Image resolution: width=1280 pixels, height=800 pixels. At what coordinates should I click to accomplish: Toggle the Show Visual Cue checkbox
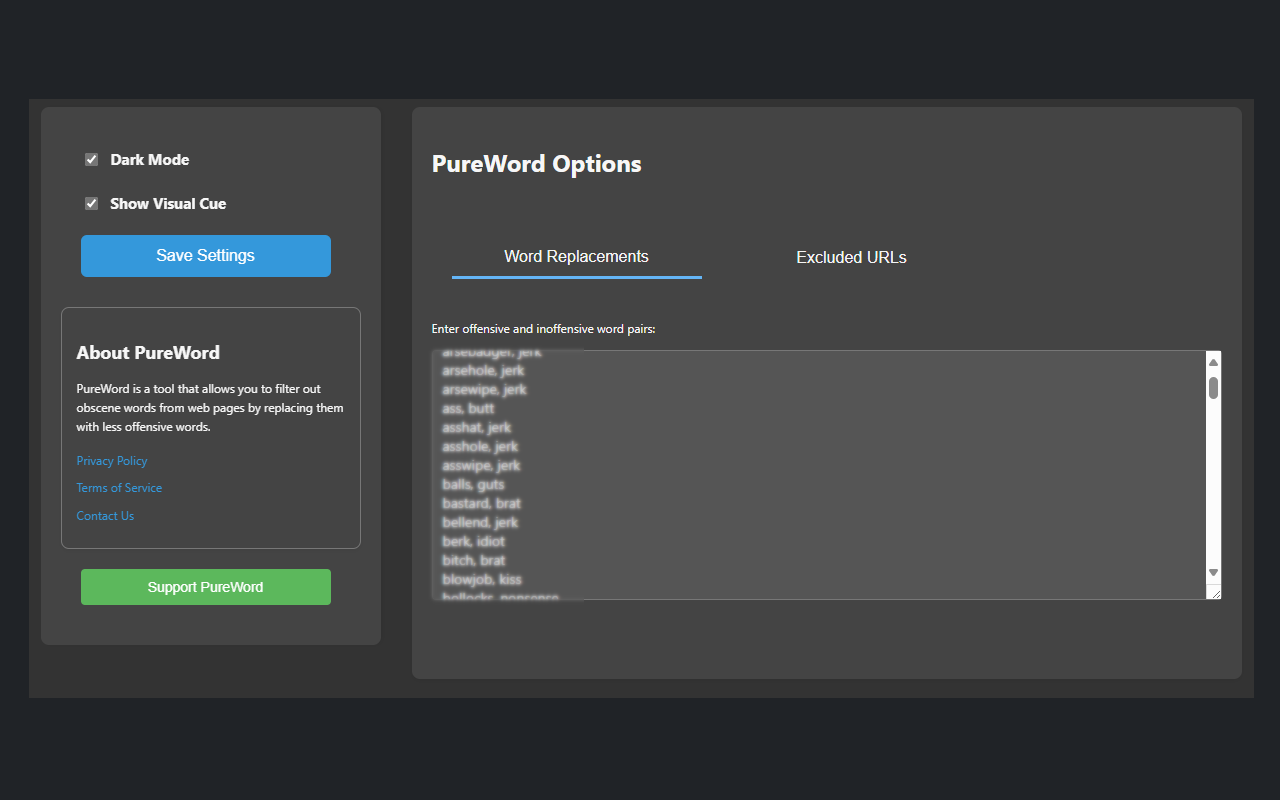pos(91,204)
